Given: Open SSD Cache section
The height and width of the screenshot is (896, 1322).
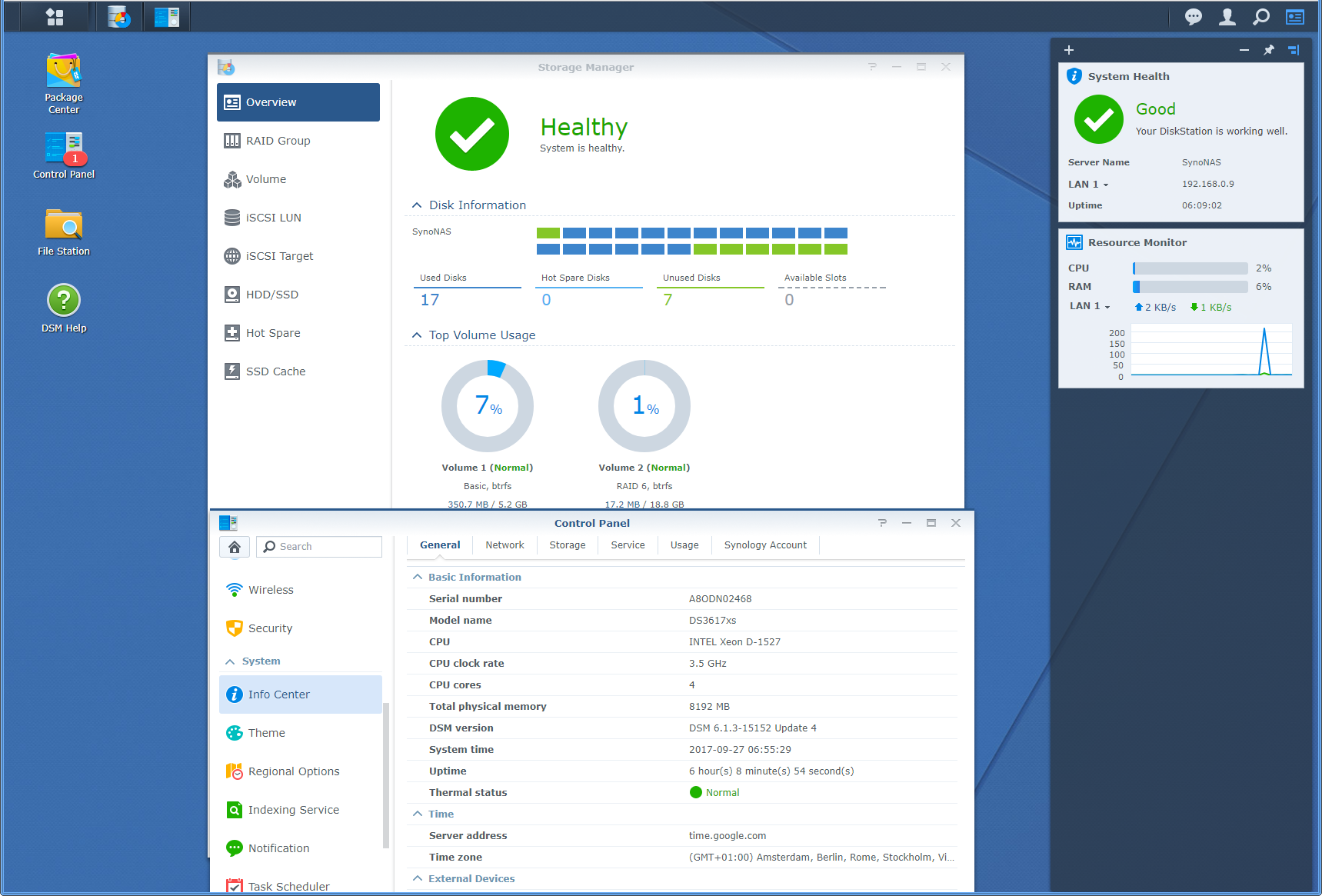Looking at the screenshot, I should pos(298,371).
